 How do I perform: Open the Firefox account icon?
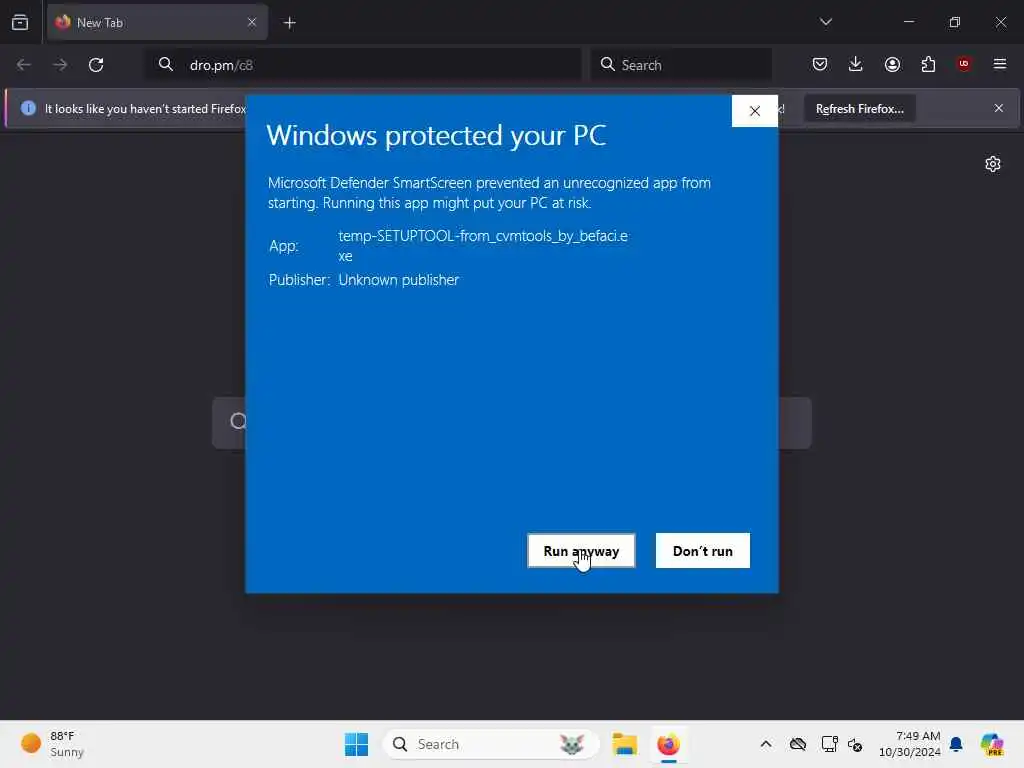tap(892, 64)
